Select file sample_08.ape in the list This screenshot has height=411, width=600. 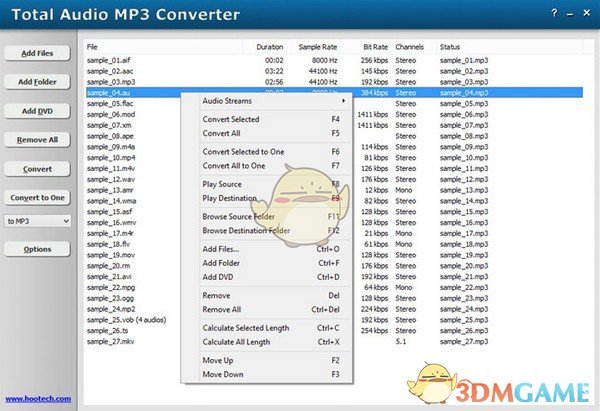click(110, 136)
